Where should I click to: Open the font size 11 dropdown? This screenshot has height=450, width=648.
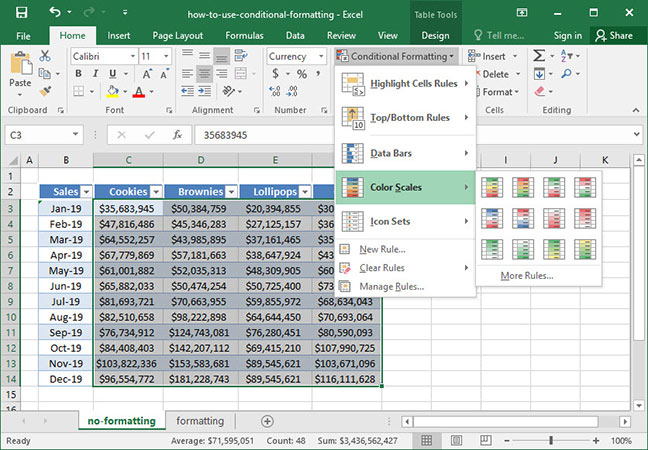pos(166,56)
